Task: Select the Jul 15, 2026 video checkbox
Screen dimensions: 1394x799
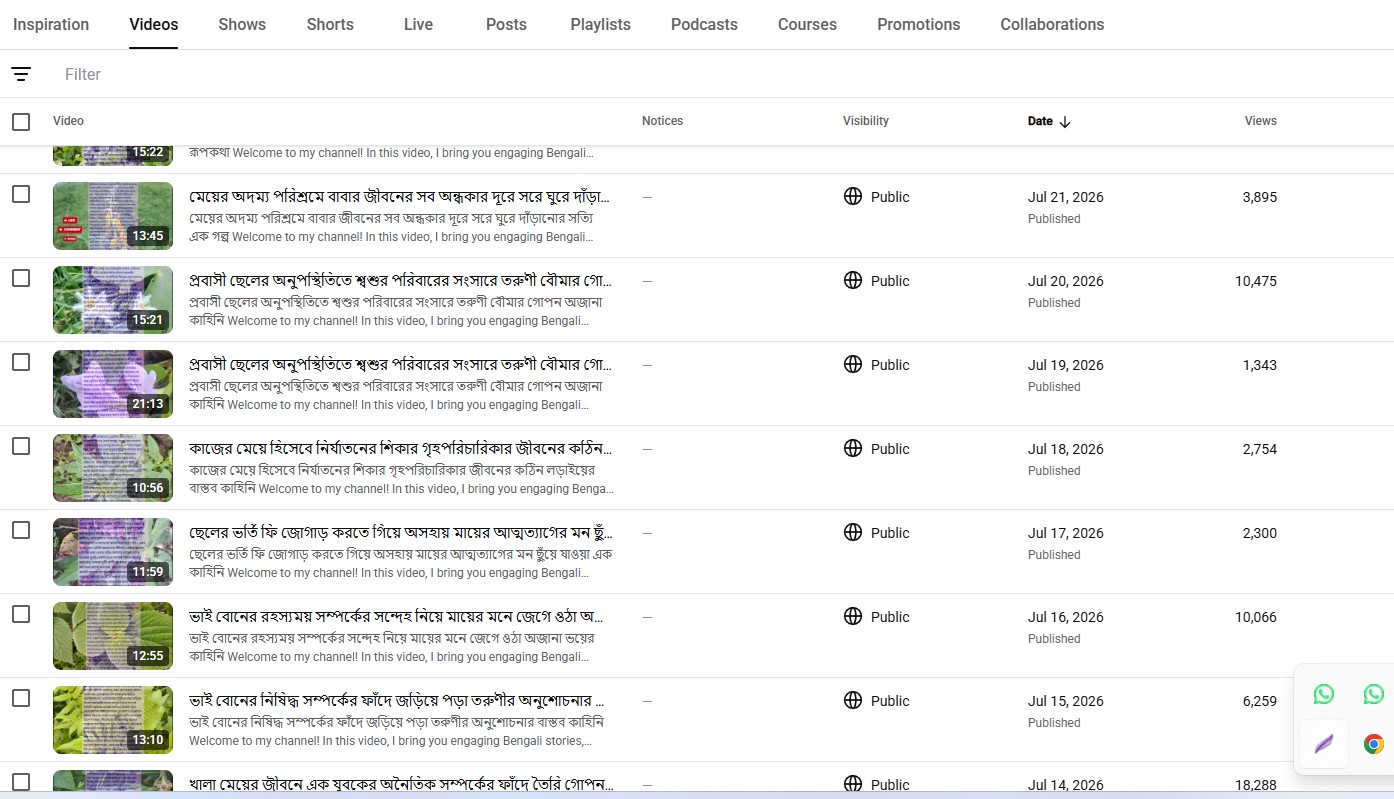Action: click(21, 698)
